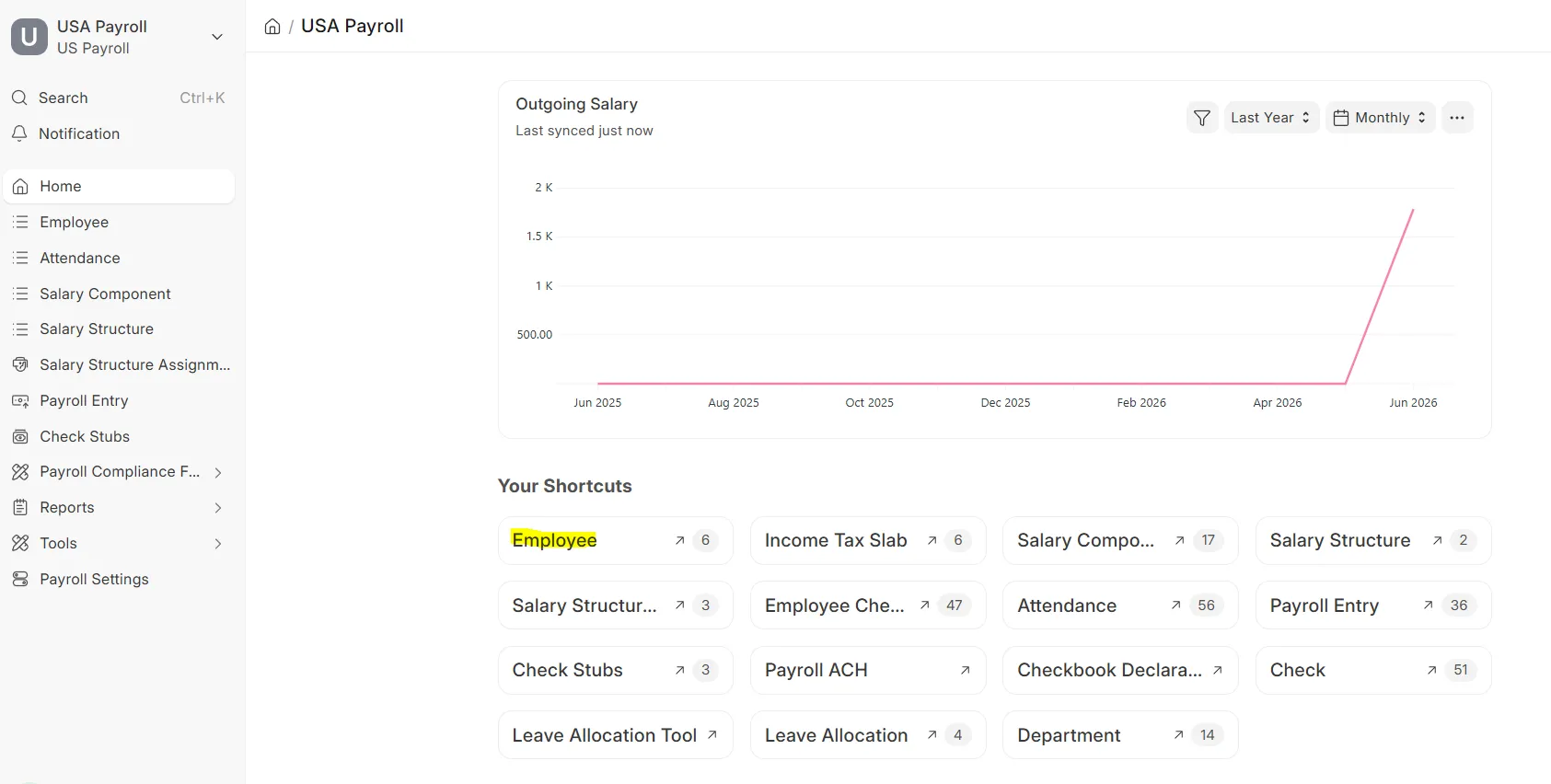Click the Salary Structure Assignment sidebar icon

[x=20, y=364]
